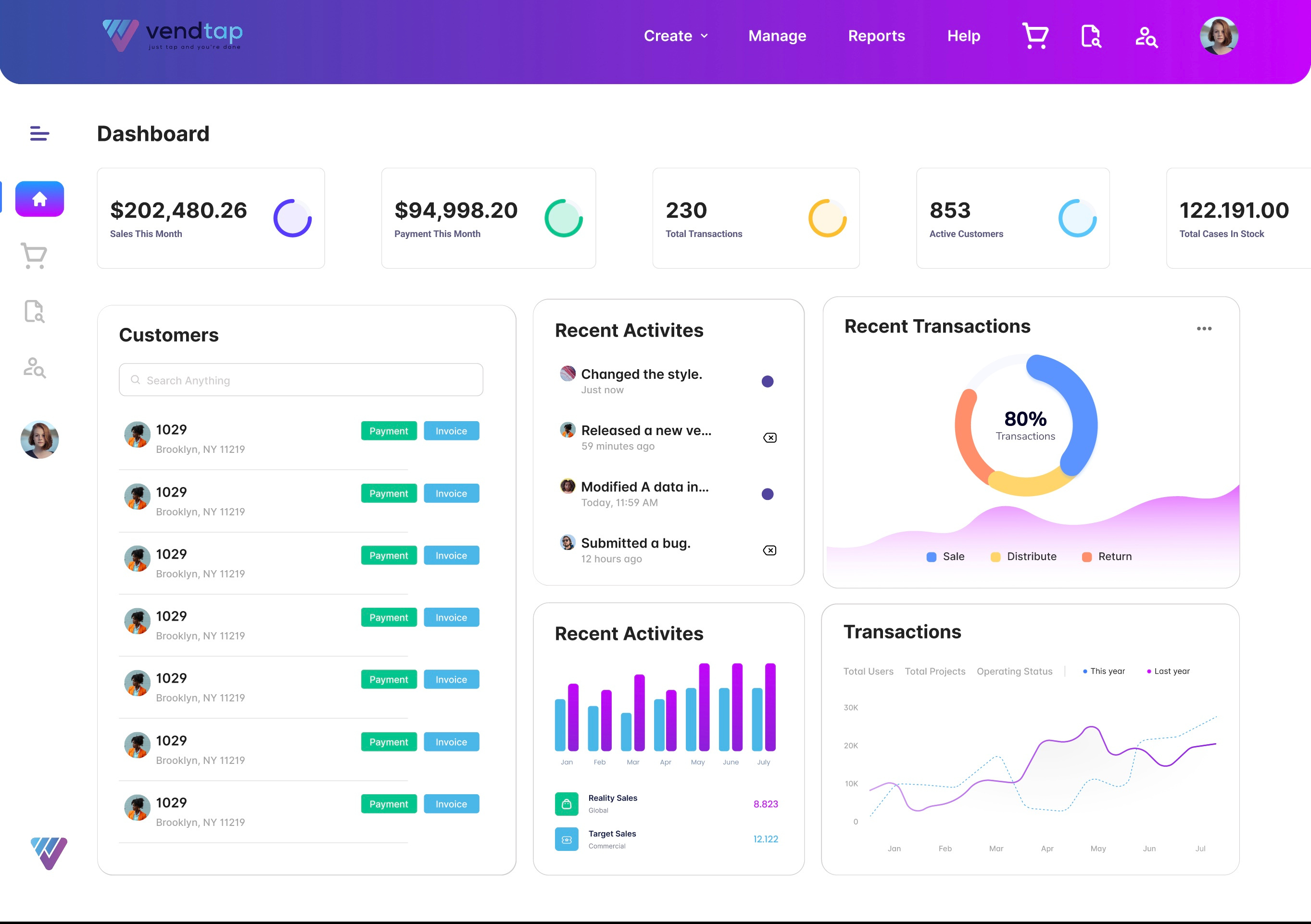Click the vendtap logo at sidebar bottom
This screenshot has height=924, width=1311.
(x=49, y=853)
